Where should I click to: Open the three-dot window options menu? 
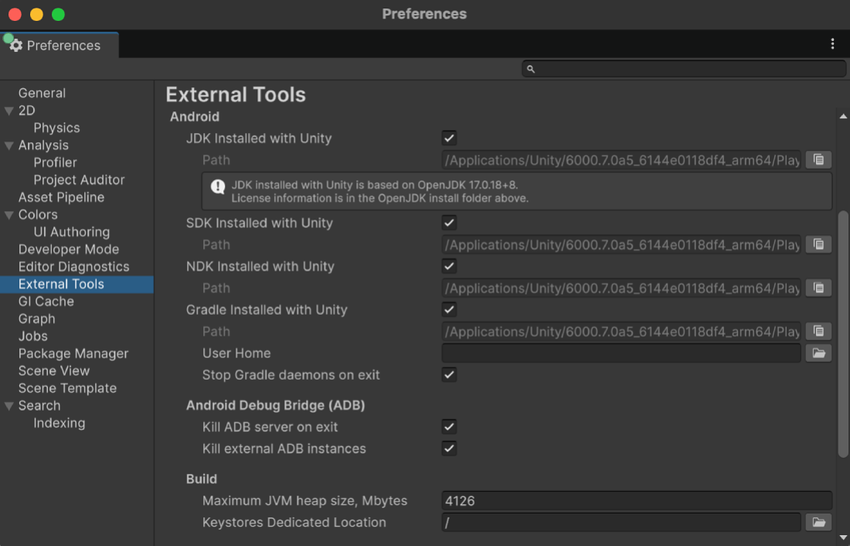pyautogui.click(x=833, y=44)
